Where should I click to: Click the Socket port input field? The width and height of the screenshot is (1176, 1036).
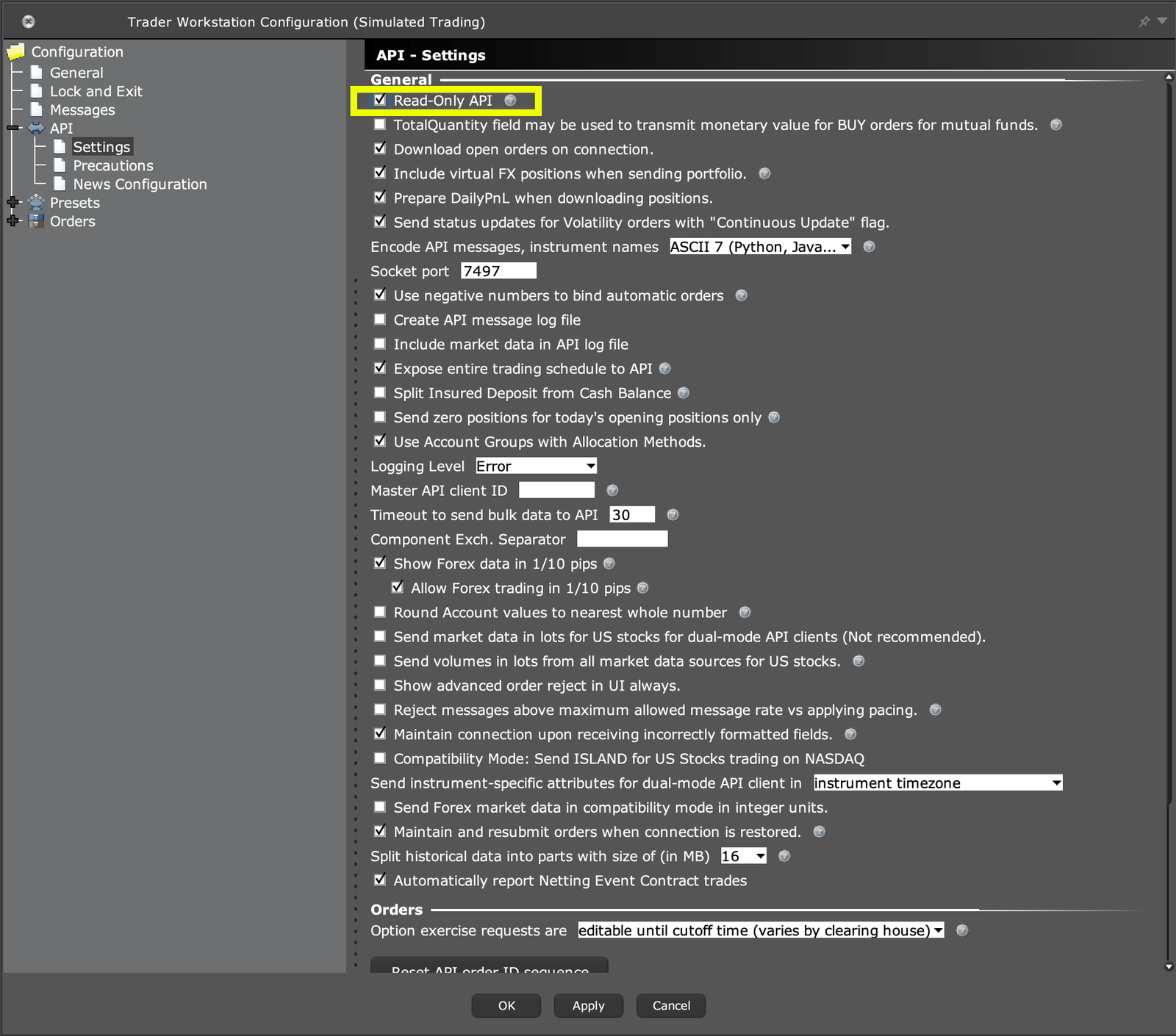click(498, 271)
